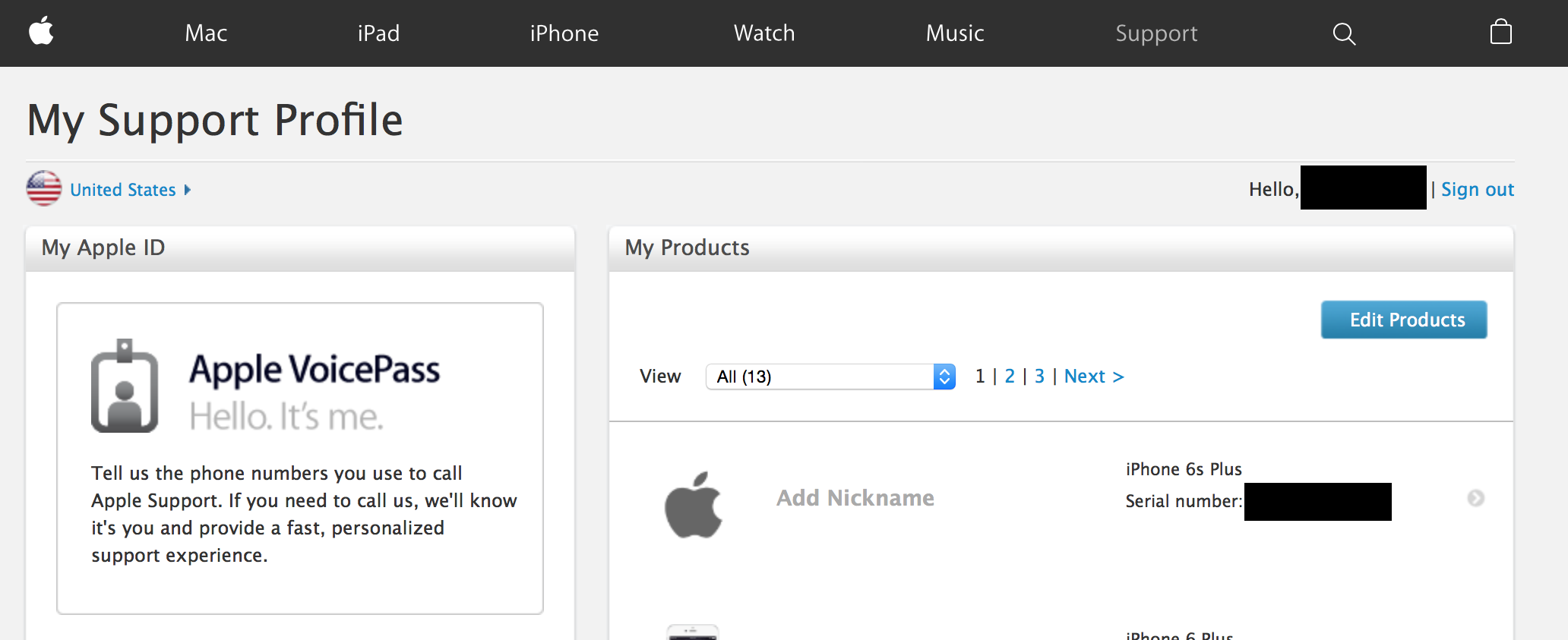Click the Edit Products button
This screenshot has height=640, width=1568.
click(1404, 320)
